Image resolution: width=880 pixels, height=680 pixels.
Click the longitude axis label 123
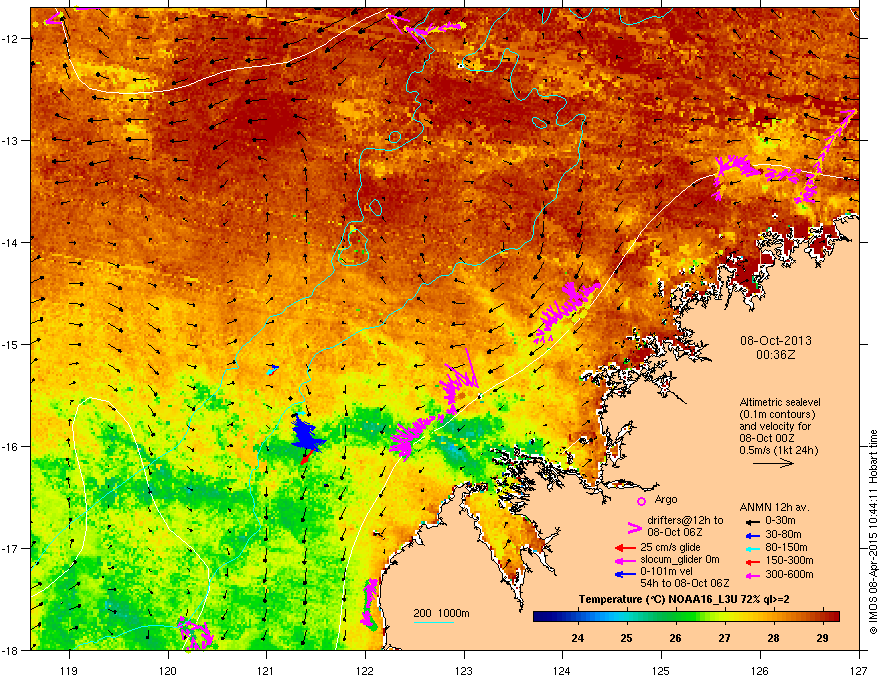[x=464, y=670]
